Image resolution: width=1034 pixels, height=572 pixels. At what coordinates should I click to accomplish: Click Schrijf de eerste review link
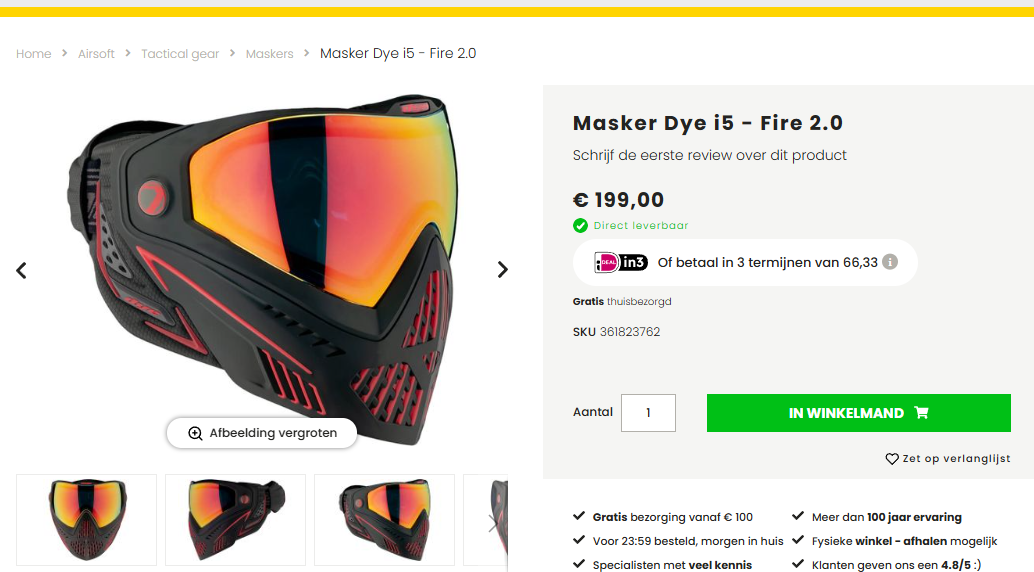[710, 155]
